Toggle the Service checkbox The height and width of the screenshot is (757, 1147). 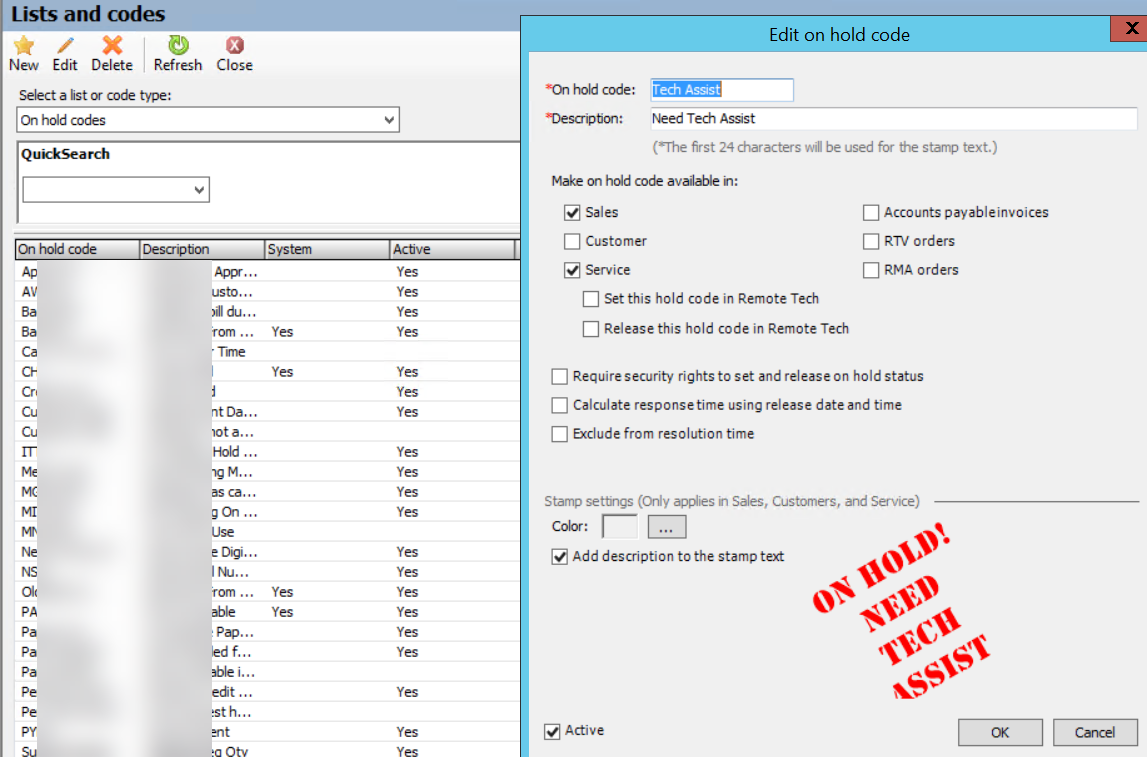pyautogui.click(x=572, y=270)
